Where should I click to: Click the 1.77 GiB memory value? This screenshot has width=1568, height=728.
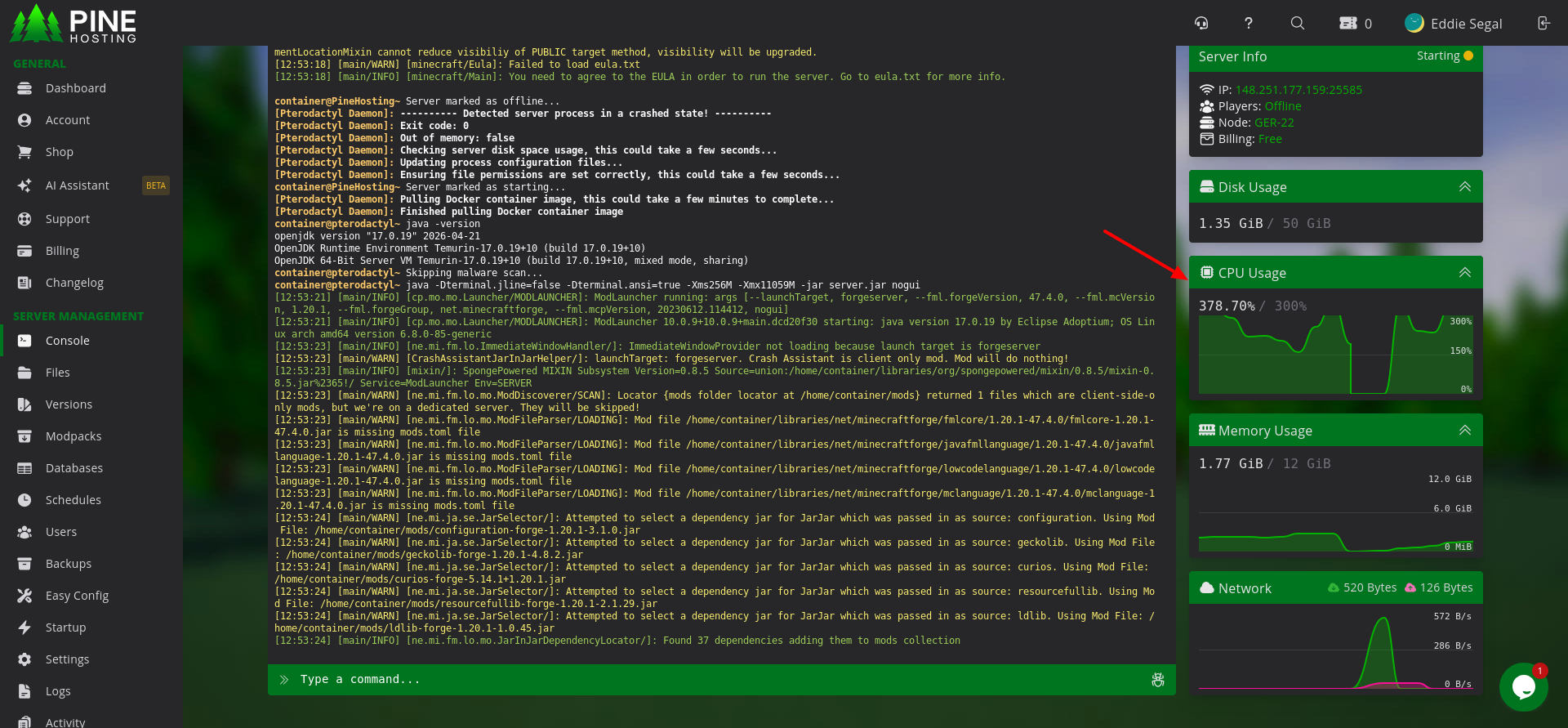(1231, 463)
